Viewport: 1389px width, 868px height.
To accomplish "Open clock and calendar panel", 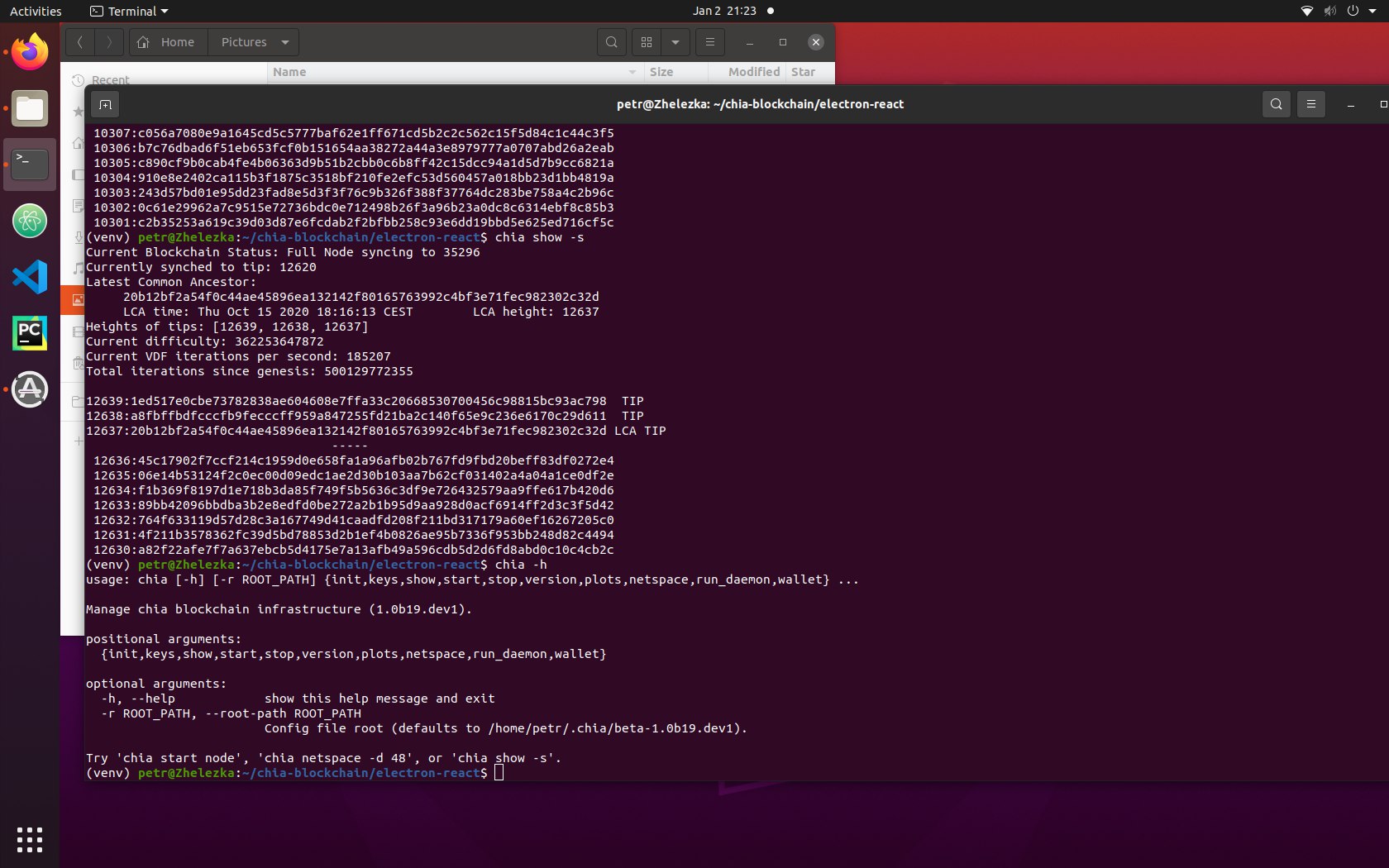I will (725, 11).
